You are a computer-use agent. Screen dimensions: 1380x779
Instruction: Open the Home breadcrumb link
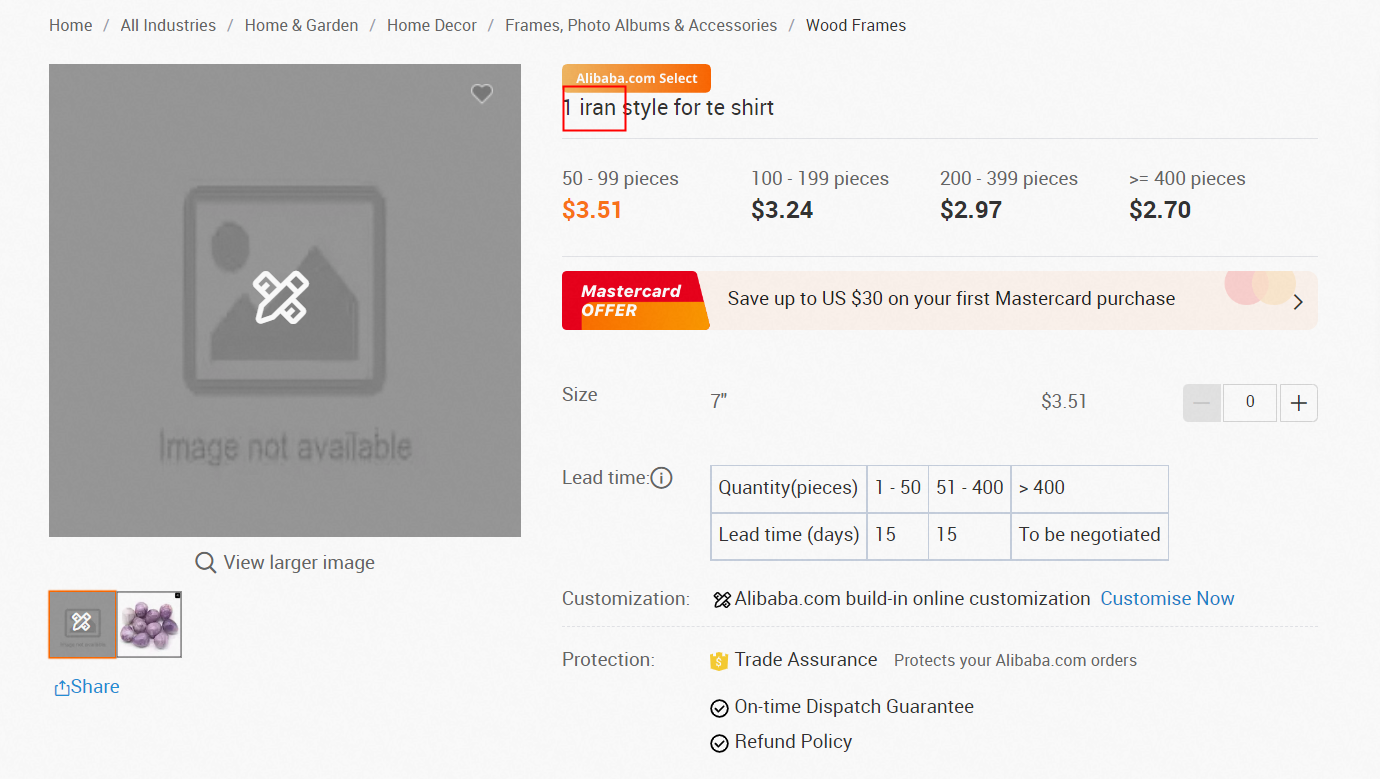[70, 26]
